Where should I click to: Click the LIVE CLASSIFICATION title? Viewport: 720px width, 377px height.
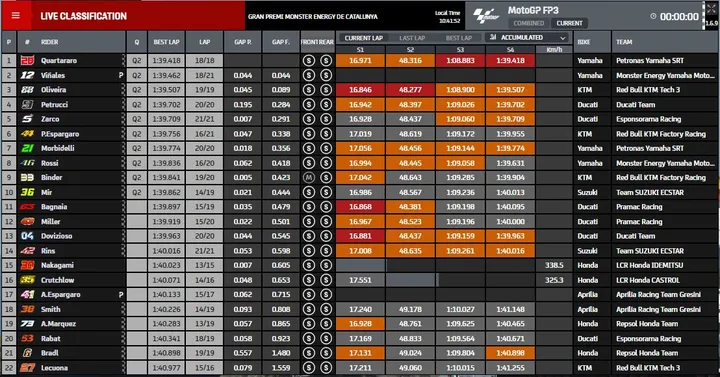pos(83,16)
